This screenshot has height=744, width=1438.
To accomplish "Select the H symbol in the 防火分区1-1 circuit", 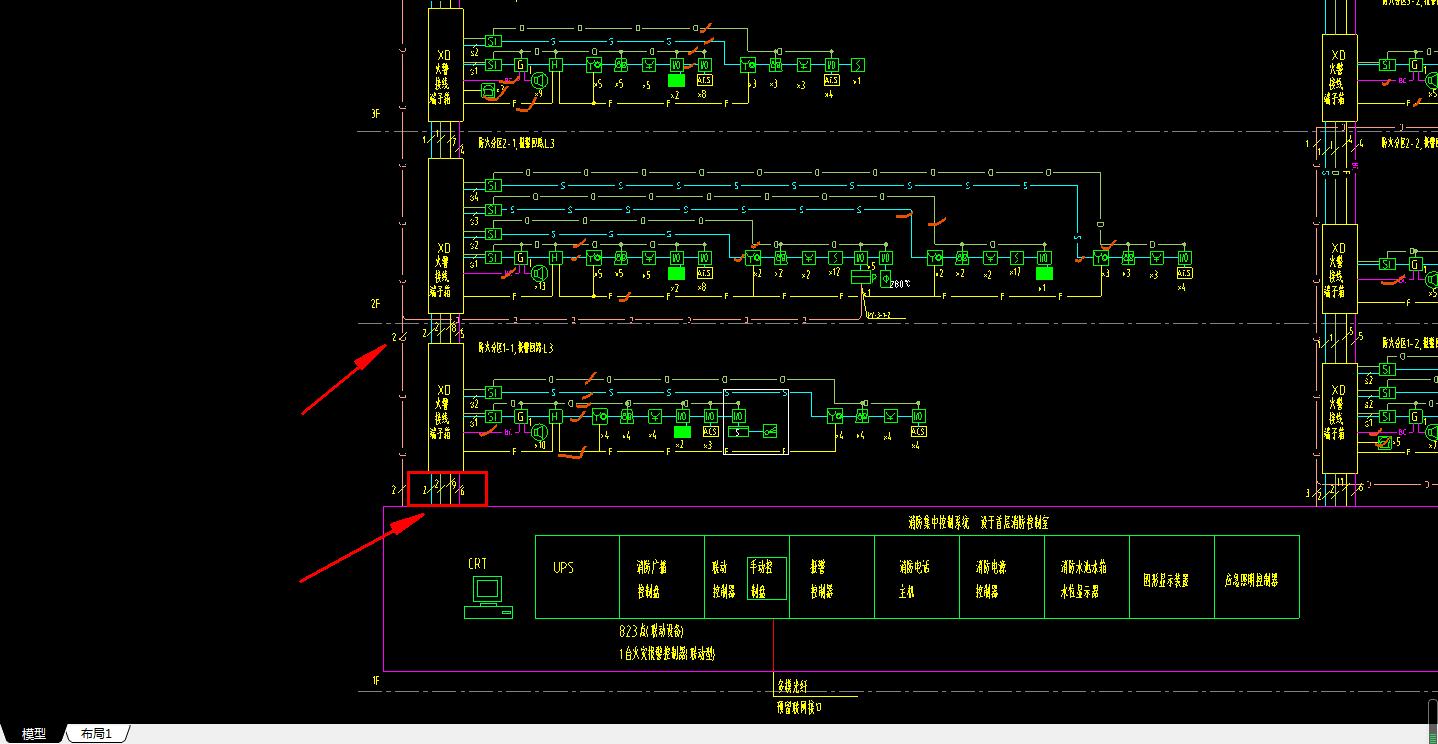I will click(555, 416).
